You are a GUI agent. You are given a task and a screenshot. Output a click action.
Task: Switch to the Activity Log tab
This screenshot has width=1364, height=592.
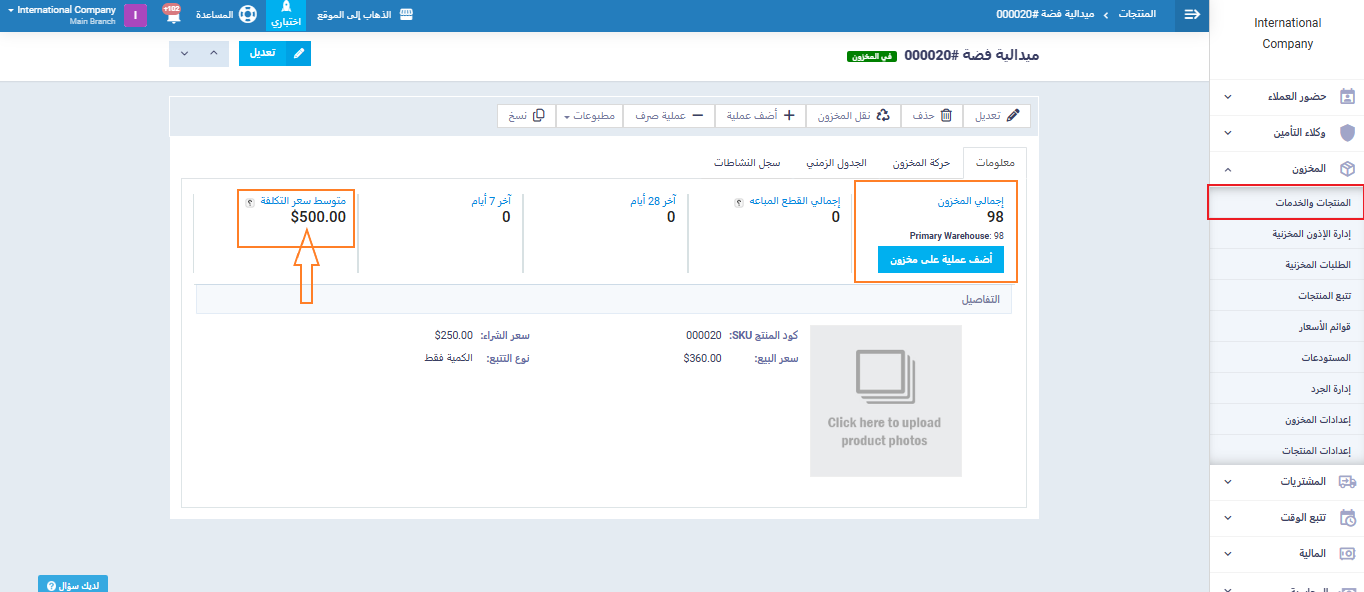pyautogui.click(x=747, y=163)
